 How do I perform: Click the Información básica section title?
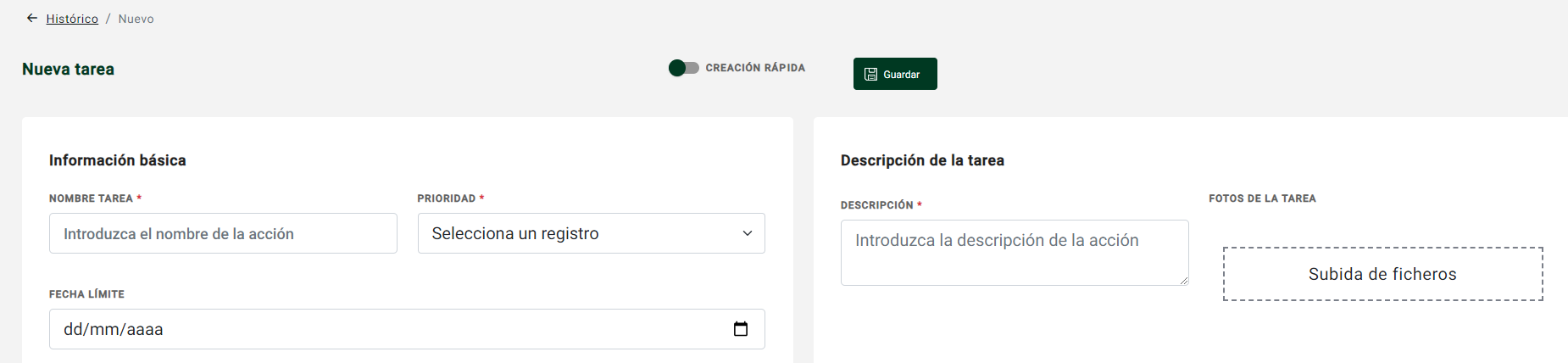(x=118, y=160)
